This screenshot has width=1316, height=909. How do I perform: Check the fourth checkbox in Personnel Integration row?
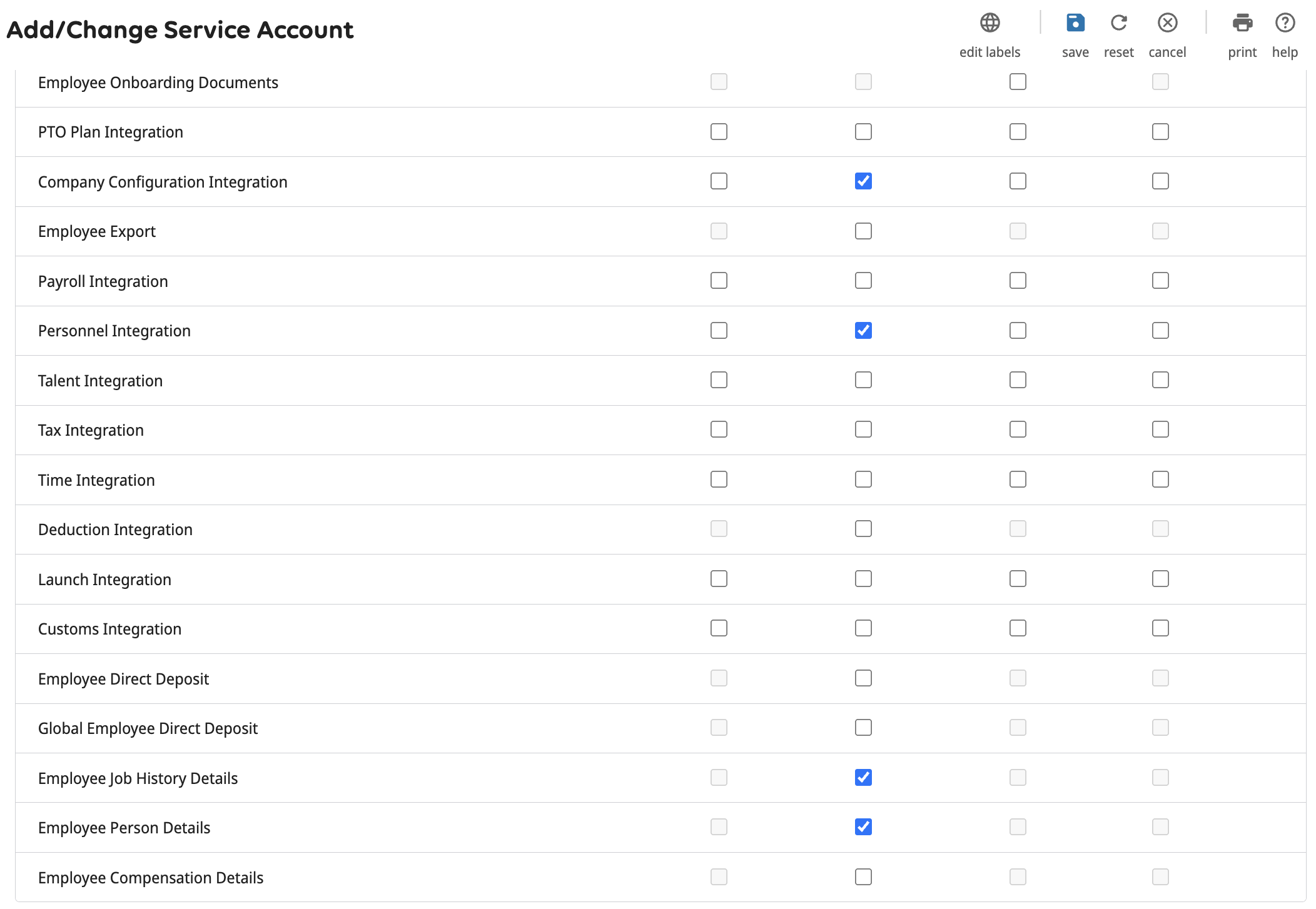coord(1160,330)
